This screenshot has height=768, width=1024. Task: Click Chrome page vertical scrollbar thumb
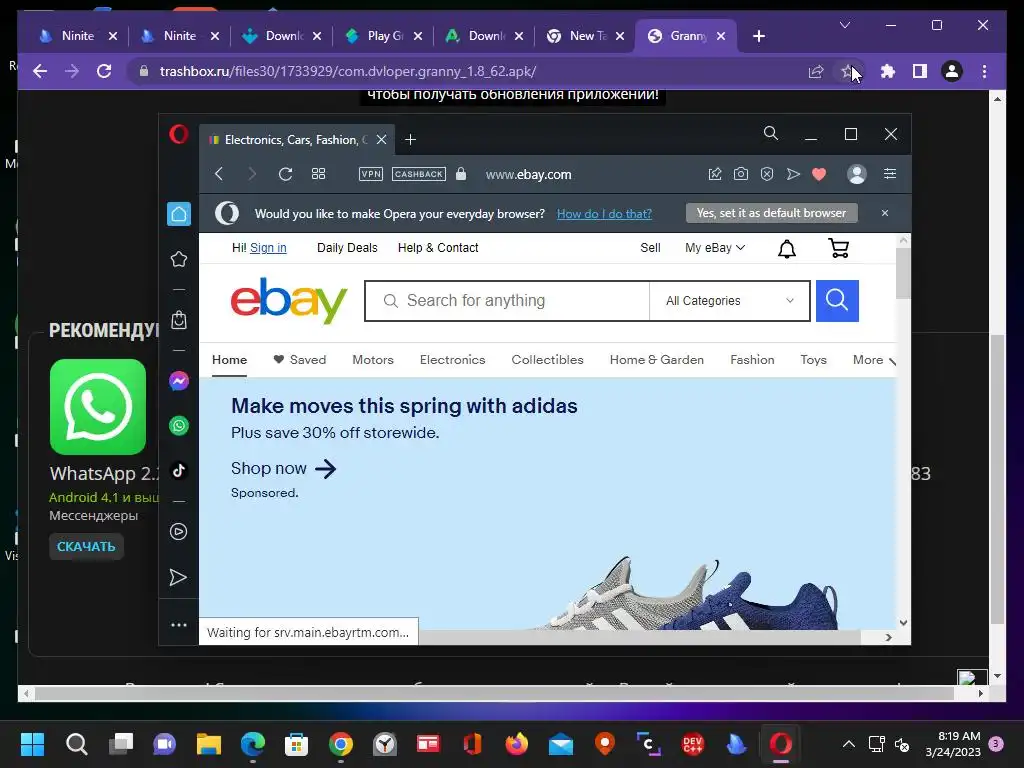(x=997, y=479)
